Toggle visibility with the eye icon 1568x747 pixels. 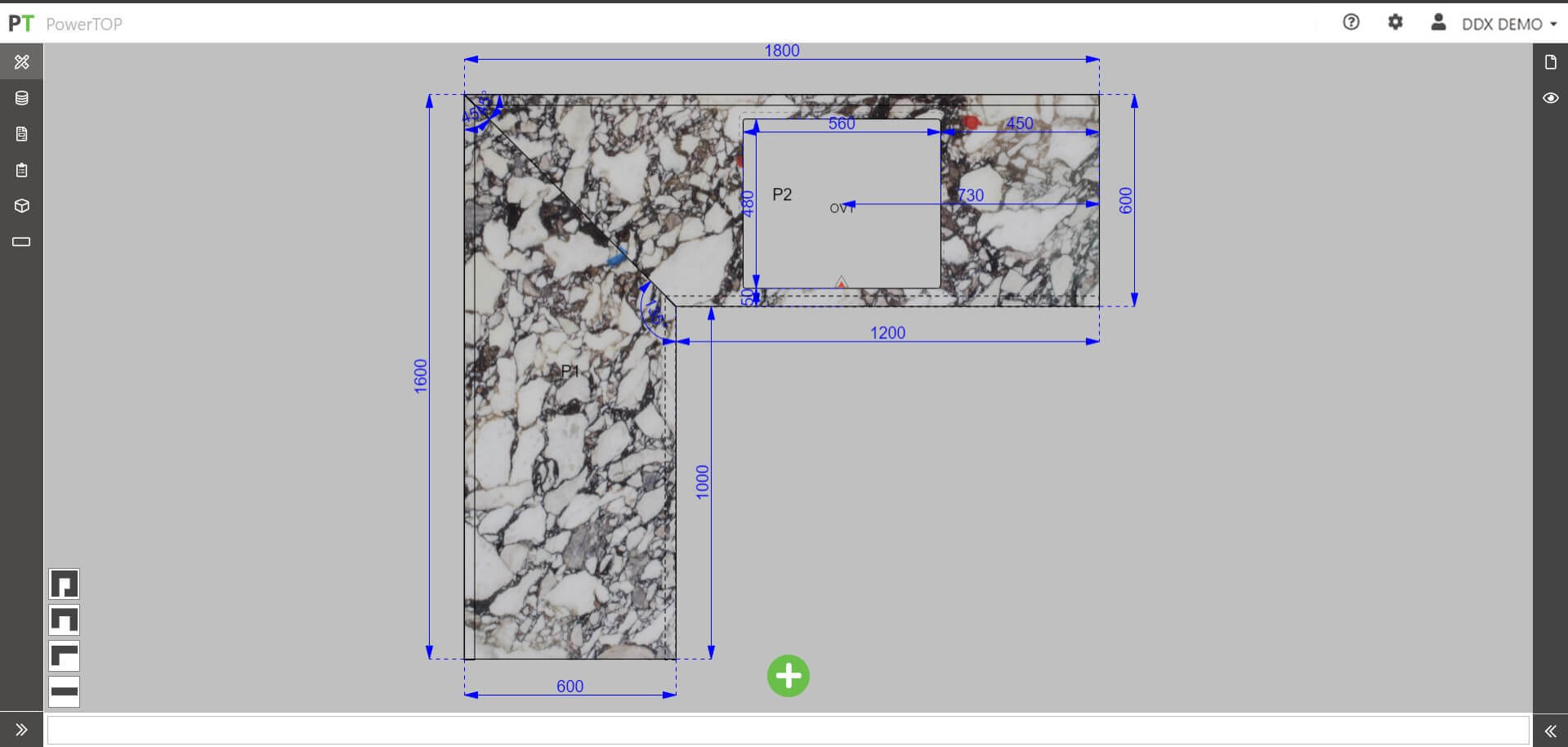(x=1550, y=98)
